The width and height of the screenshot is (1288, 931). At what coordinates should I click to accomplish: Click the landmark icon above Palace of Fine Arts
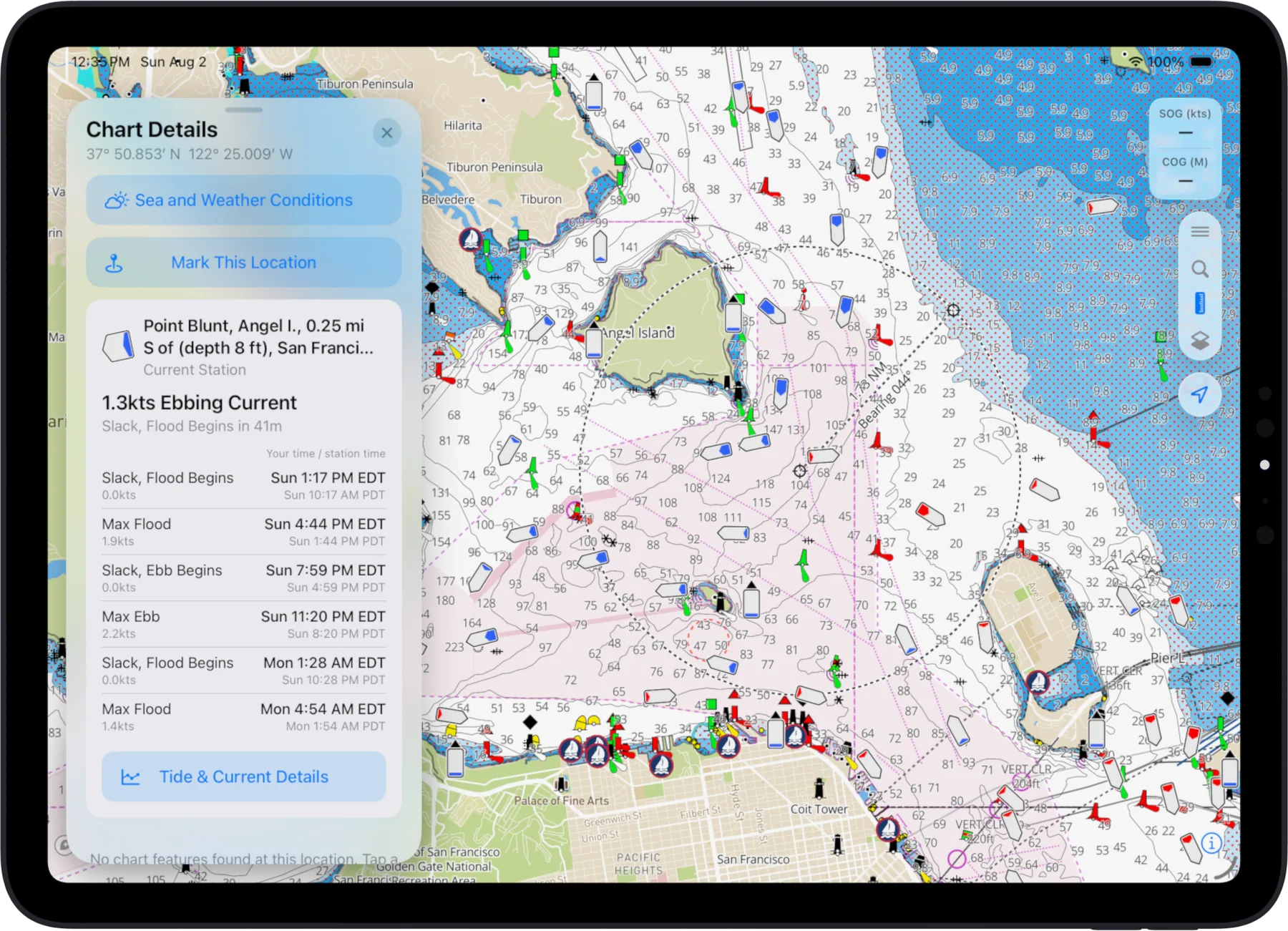pos(562,784)
